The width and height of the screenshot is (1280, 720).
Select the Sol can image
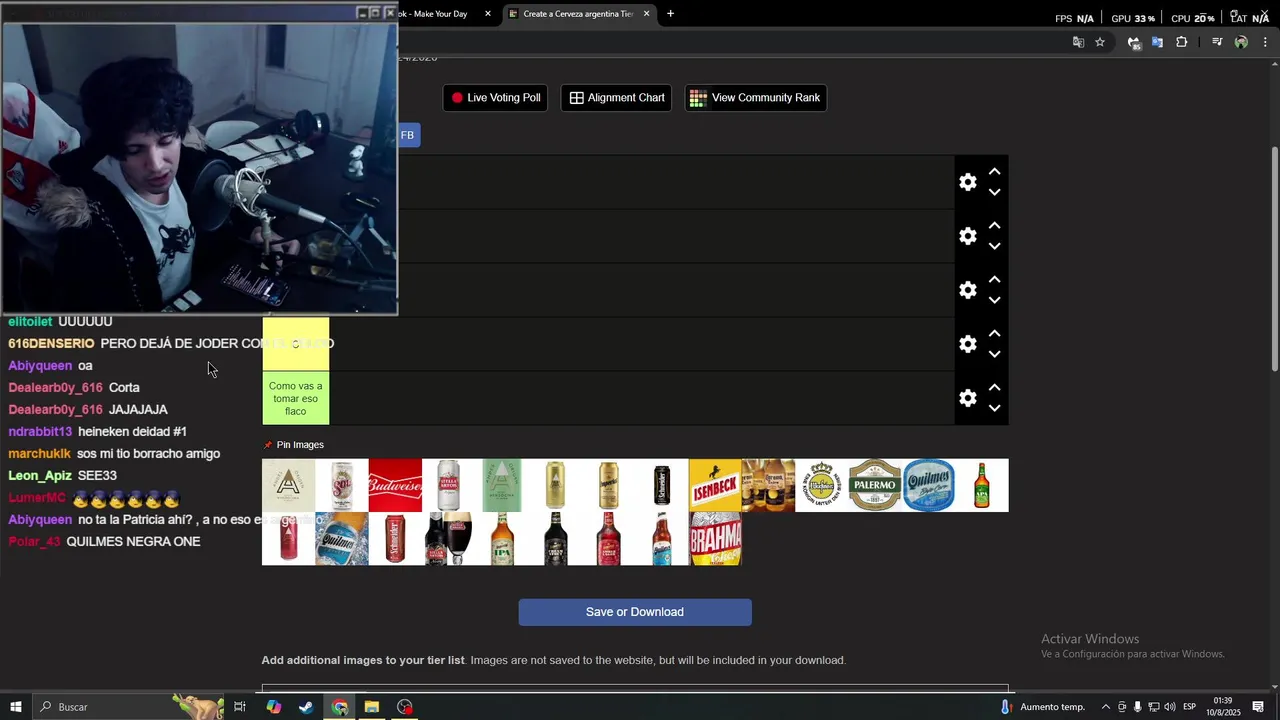tap(342, 485)
